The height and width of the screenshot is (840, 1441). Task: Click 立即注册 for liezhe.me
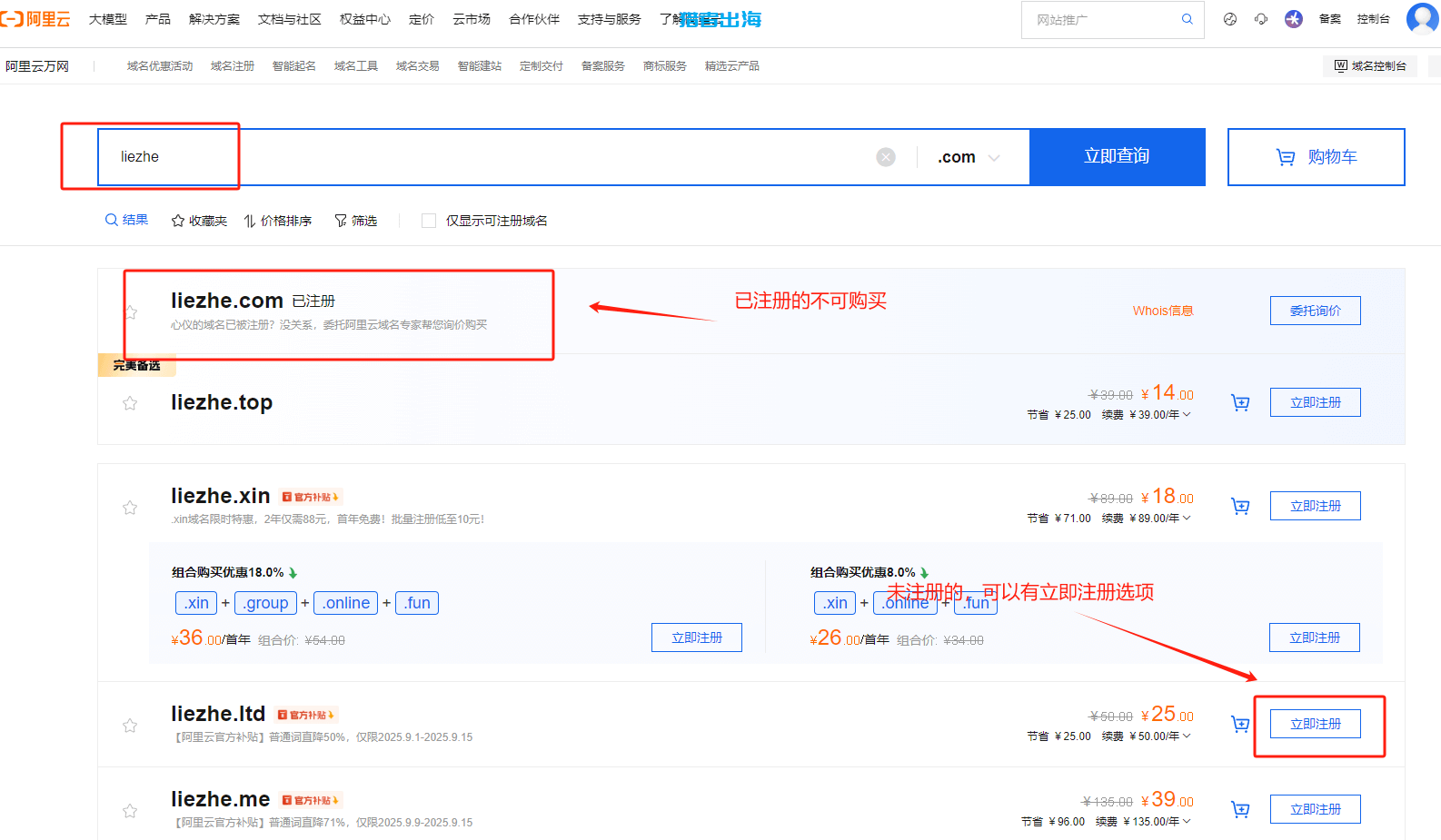(x=1316, y=809)
